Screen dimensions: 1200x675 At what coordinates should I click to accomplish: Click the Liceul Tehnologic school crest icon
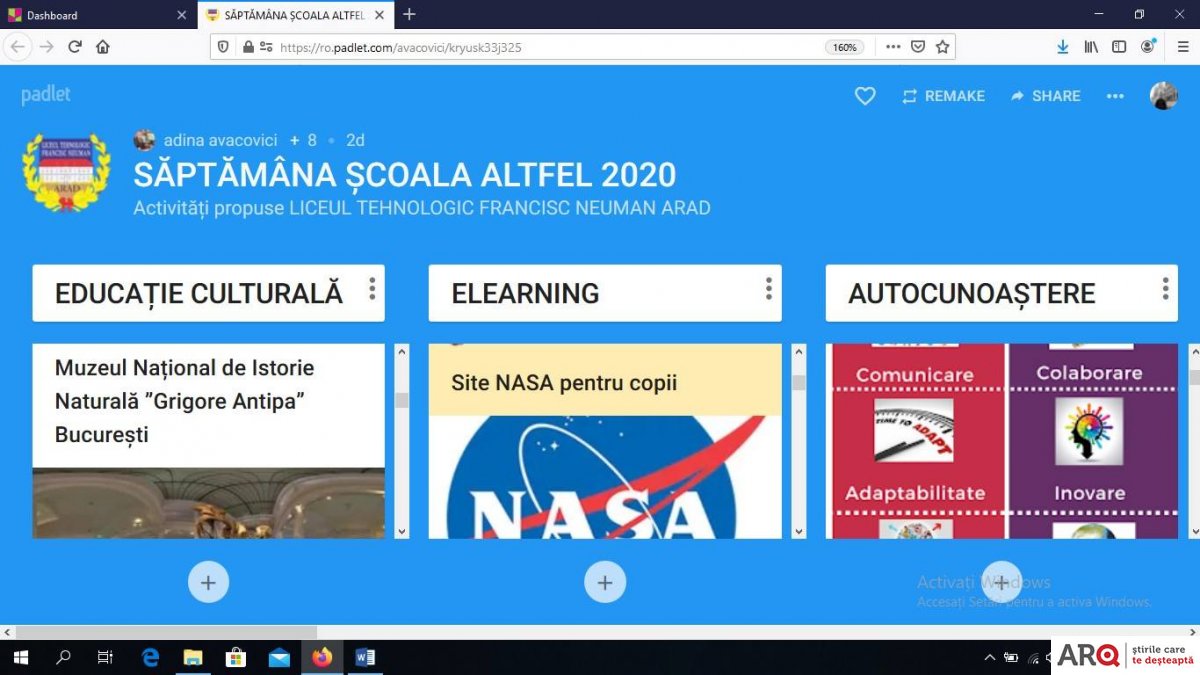point(66,171)
